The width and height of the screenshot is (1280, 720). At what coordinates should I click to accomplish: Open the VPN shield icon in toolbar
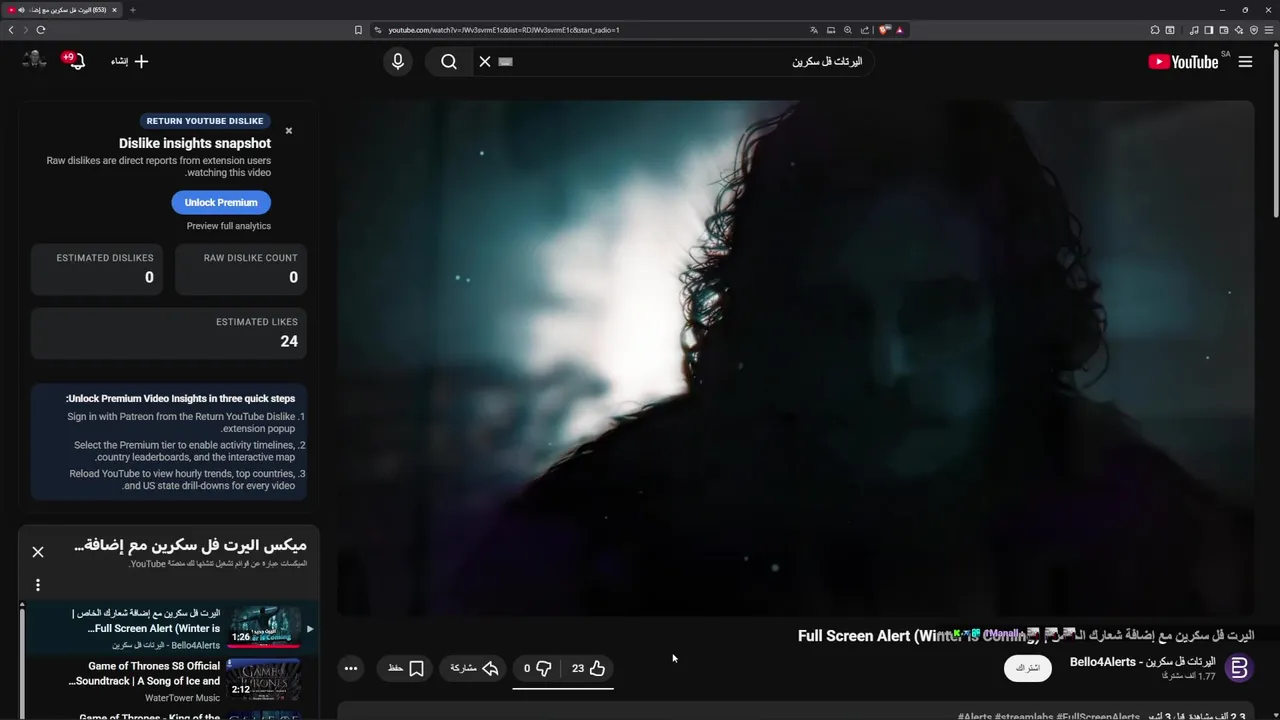(1254, 30)
